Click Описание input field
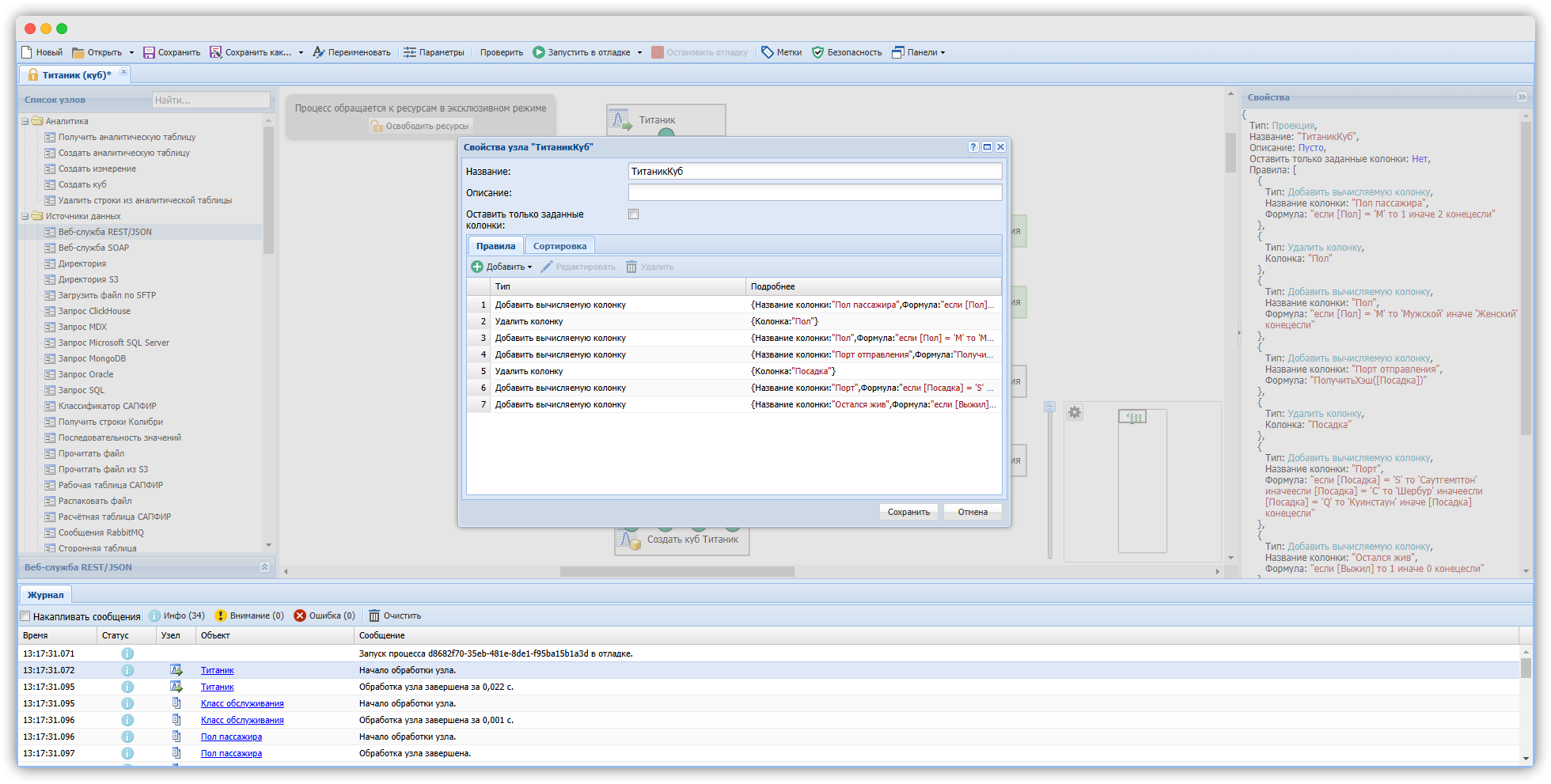Viewport: 1551px width, 784px height. pyautogui.click(x=815, y=192)
